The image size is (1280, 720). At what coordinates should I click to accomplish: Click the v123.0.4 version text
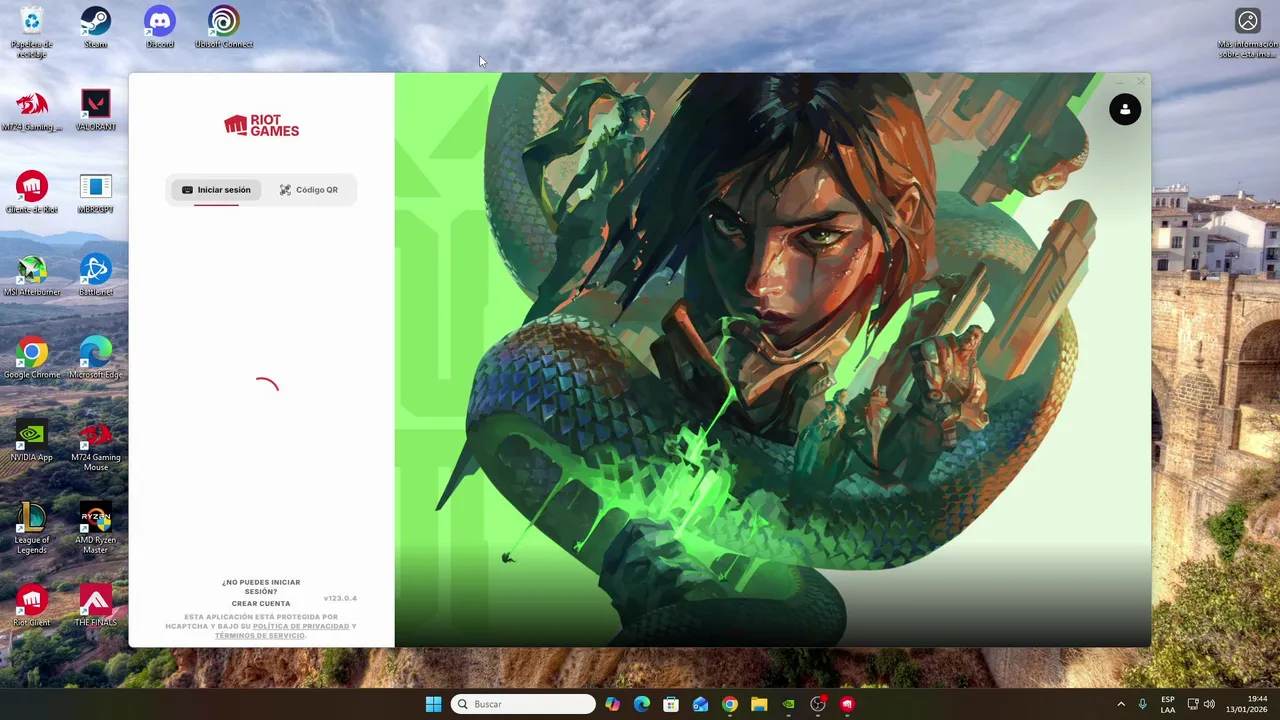(x=340, y=598)
